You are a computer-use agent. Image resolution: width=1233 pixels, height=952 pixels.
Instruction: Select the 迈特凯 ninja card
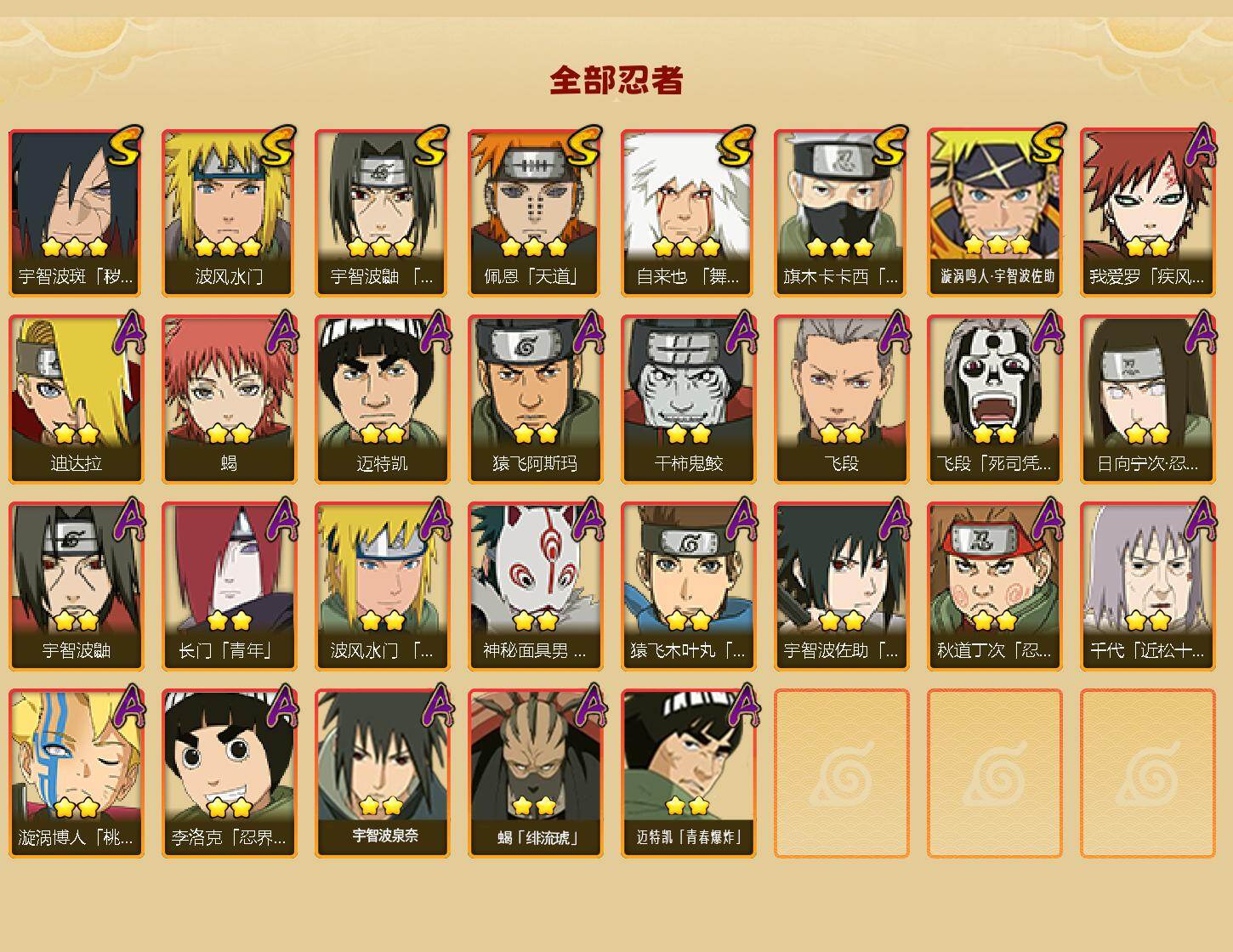click(x=383, y=399)
